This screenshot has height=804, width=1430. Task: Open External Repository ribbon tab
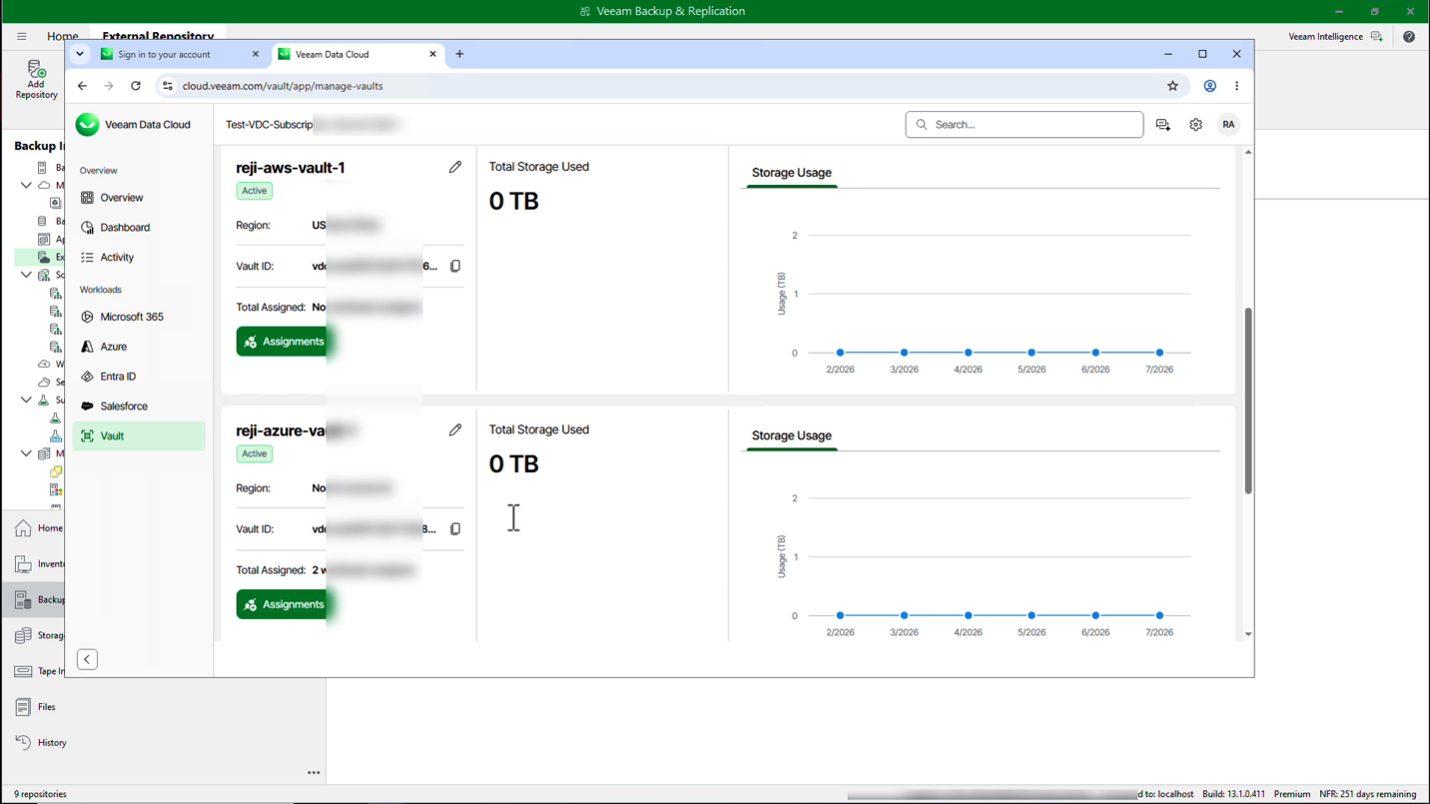click(158, 36)
